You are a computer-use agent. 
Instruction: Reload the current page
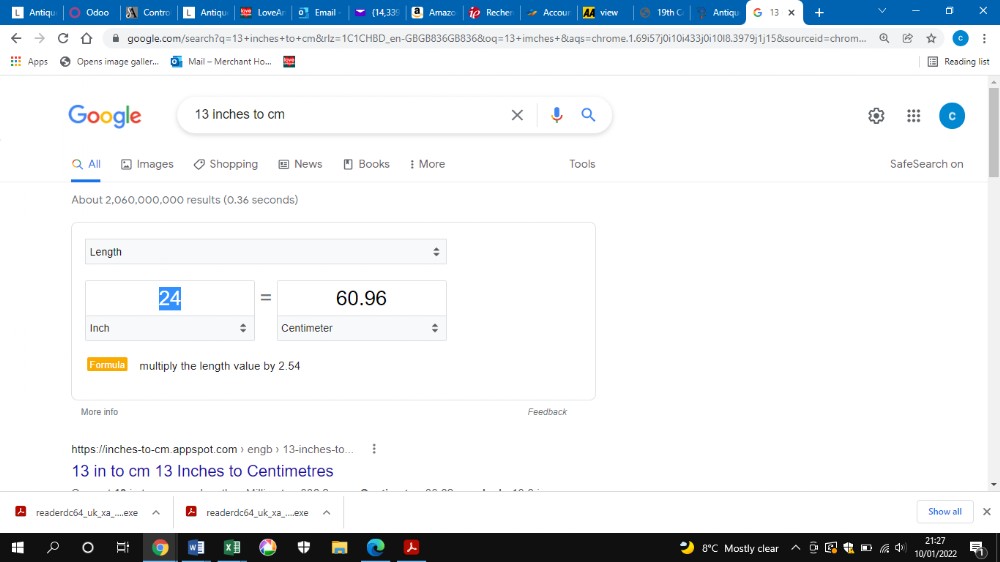(62, 38)
